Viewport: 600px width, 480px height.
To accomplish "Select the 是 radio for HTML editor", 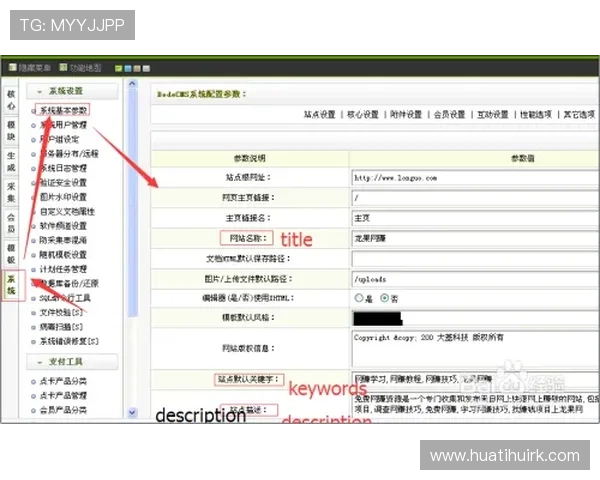I will (359, 298).
